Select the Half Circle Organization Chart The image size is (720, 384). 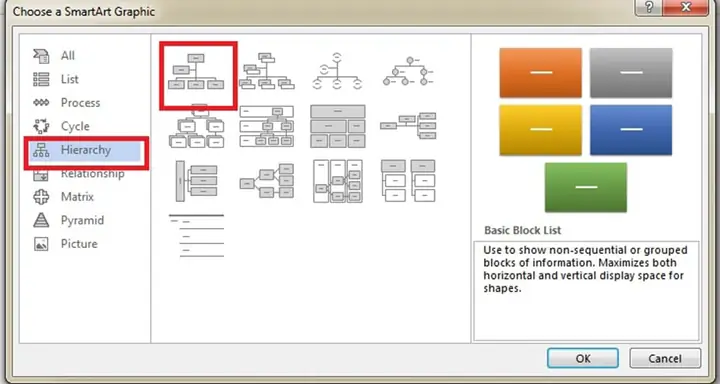point(338,71)
